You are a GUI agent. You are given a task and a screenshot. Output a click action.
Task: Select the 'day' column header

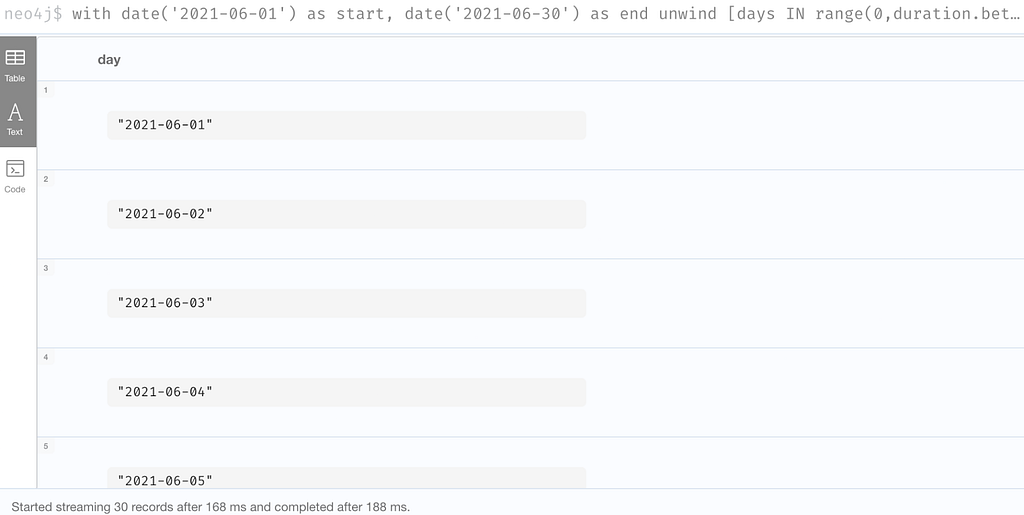pos(109,59)
